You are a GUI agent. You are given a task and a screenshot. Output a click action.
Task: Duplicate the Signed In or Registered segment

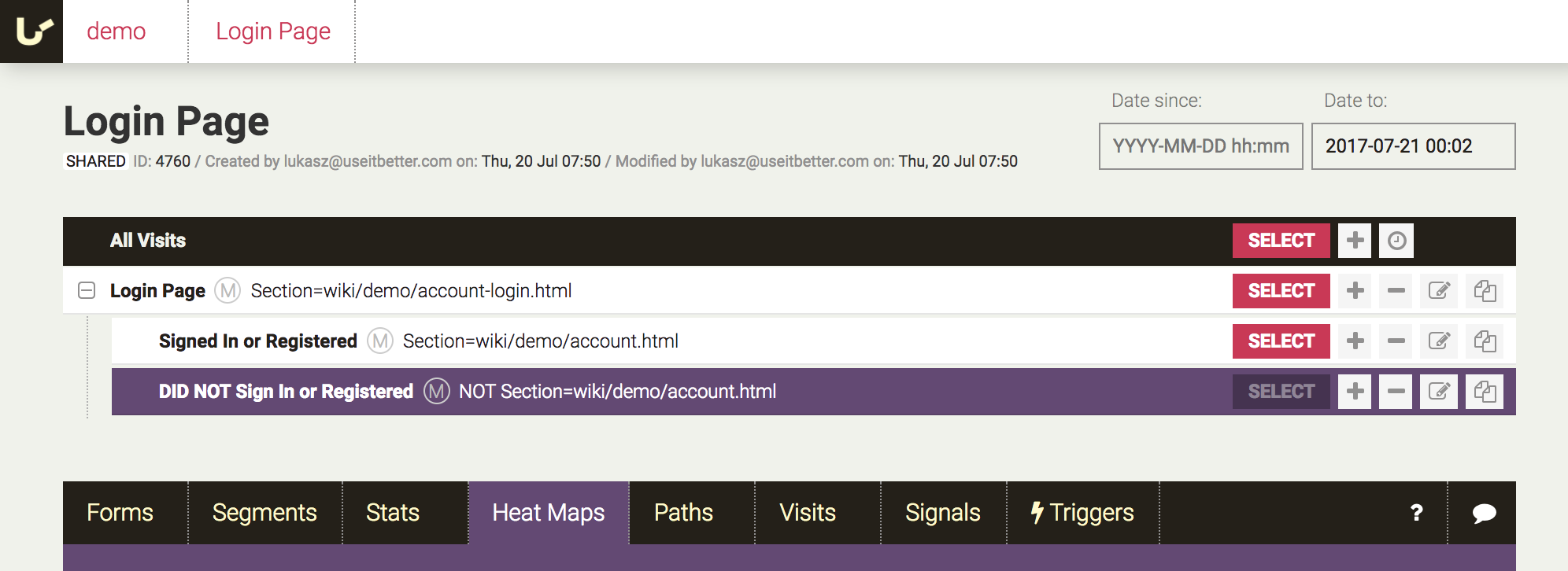click(1485, 341)
